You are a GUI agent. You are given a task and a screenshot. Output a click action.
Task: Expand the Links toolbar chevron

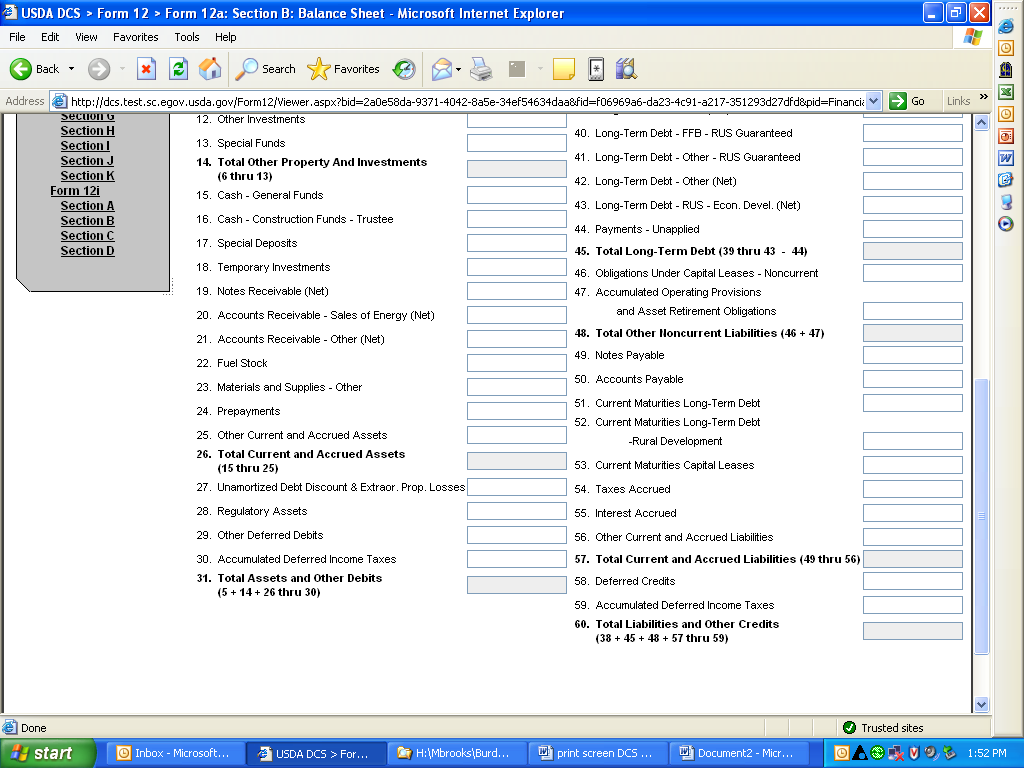[983, 98]
